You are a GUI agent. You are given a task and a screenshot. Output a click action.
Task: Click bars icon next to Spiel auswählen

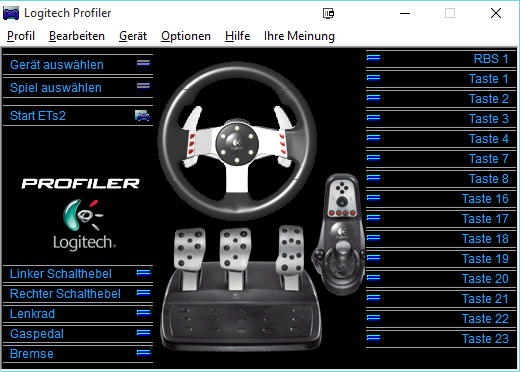coord(143,86)
